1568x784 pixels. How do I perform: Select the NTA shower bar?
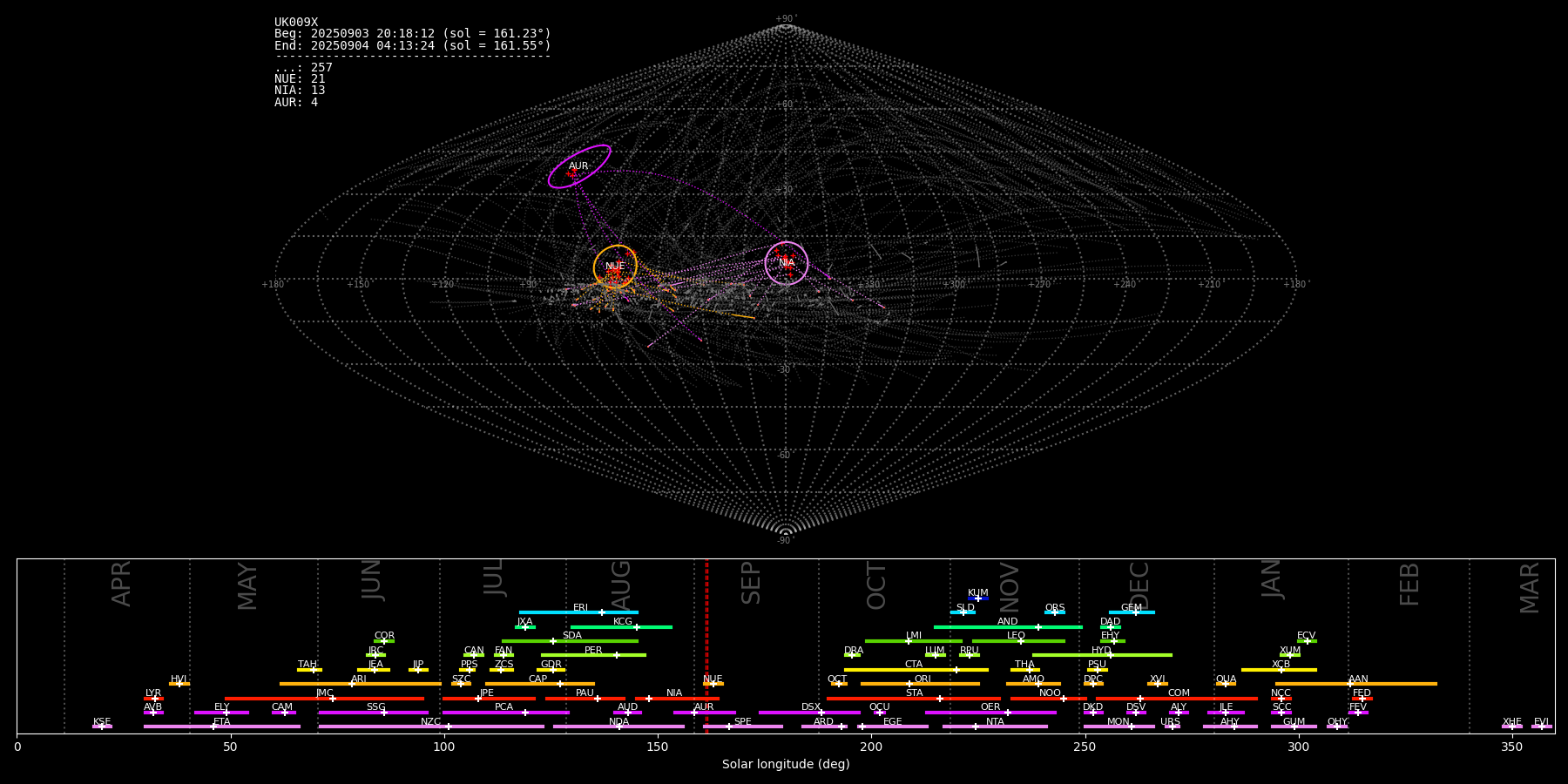[995, 727]
